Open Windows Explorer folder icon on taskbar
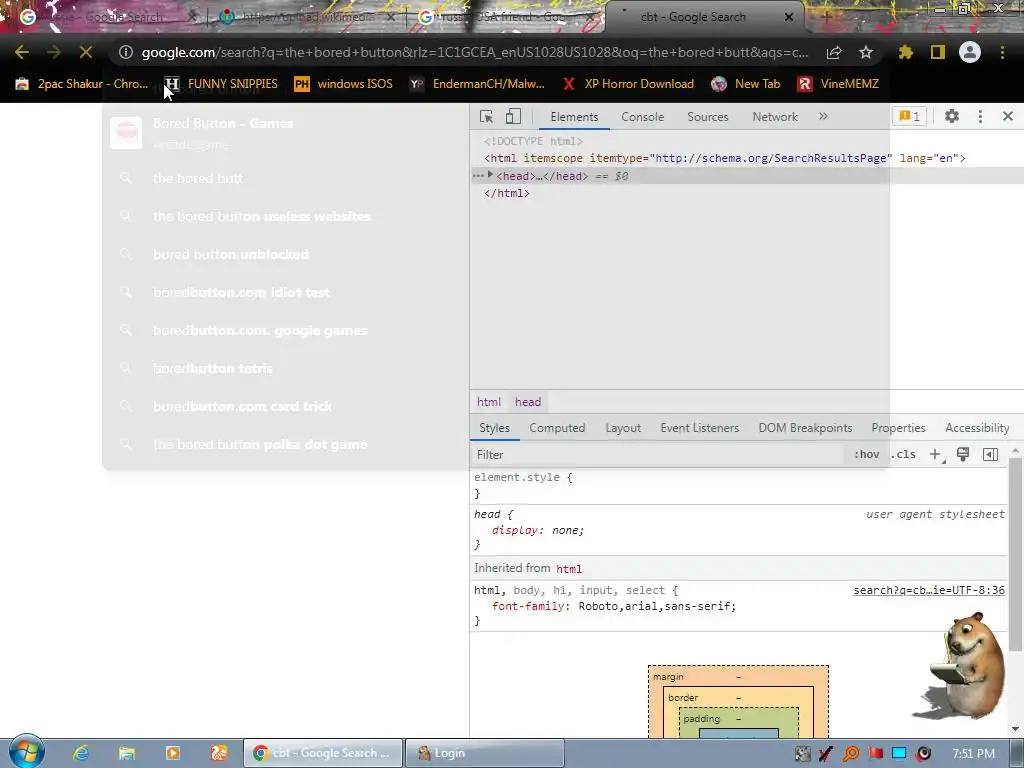 (127, 753)
